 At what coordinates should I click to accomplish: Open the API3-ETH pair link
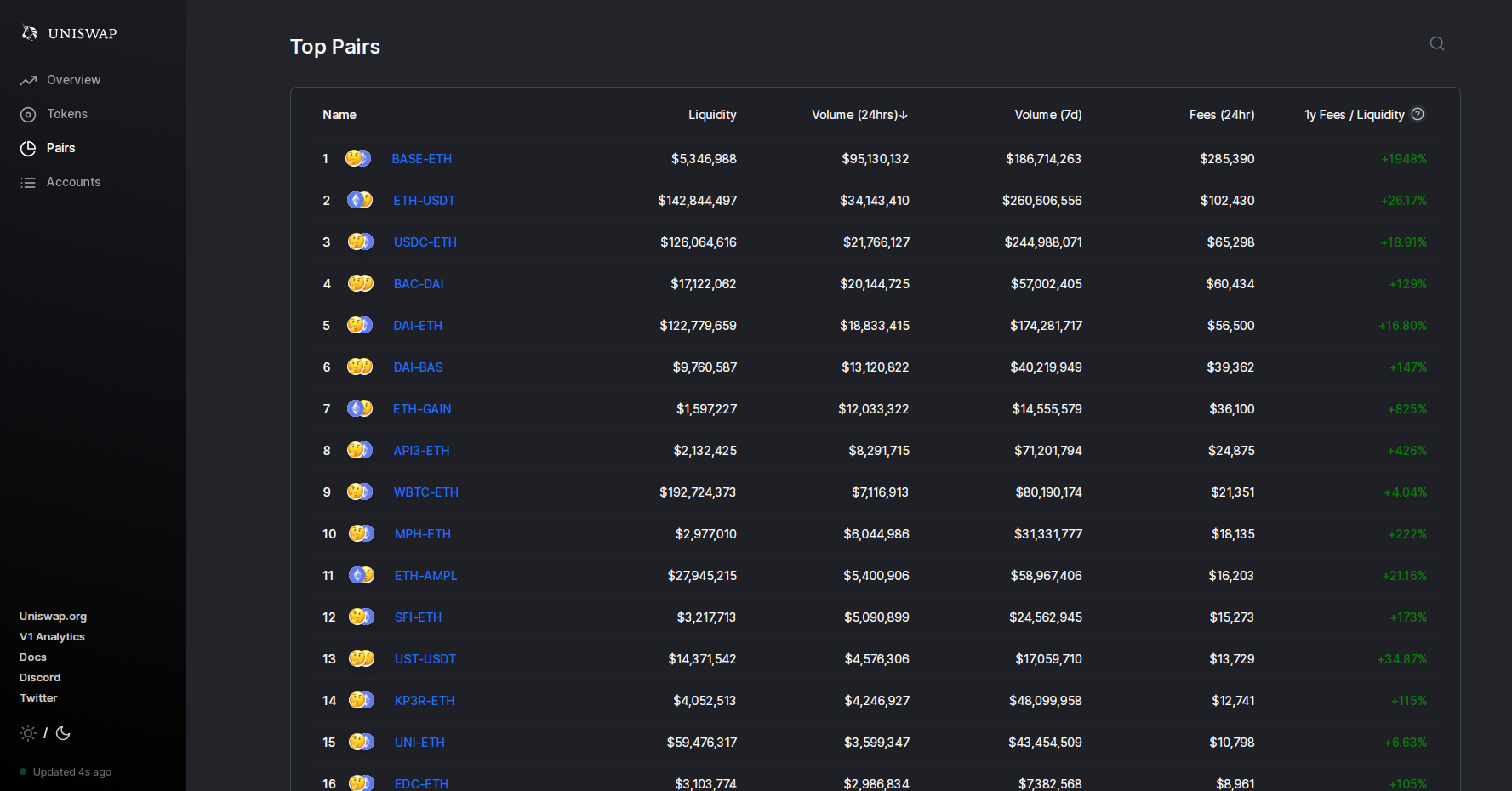tap(421, 451)
